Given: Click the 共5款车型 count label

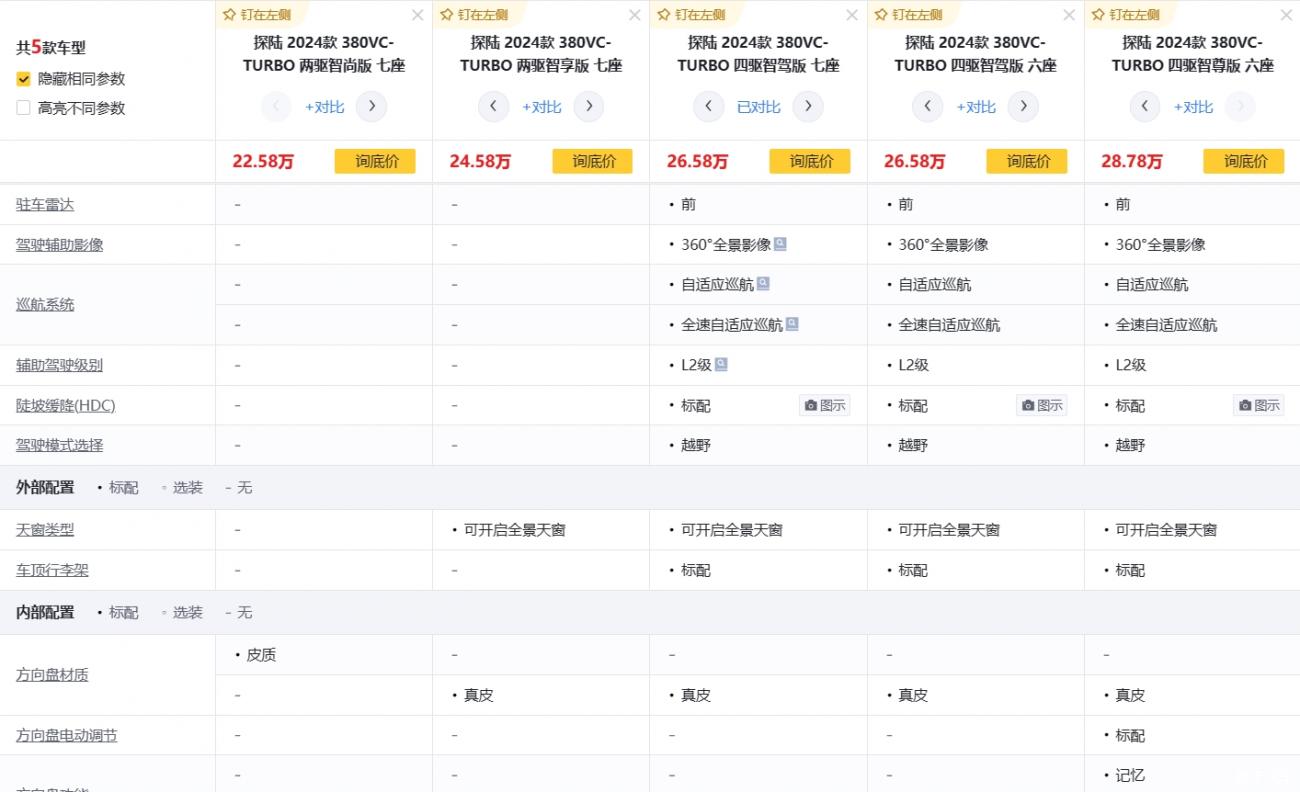Looking at the screenshot, I should pyautogui.click(x=51, y=47).
